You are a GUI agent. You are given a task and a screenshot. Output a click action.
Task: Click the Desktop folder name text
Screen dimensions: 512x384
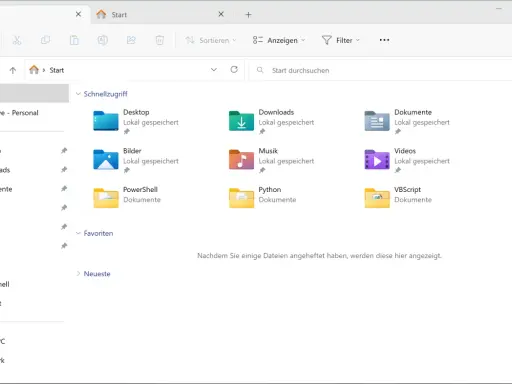[136, 112]
